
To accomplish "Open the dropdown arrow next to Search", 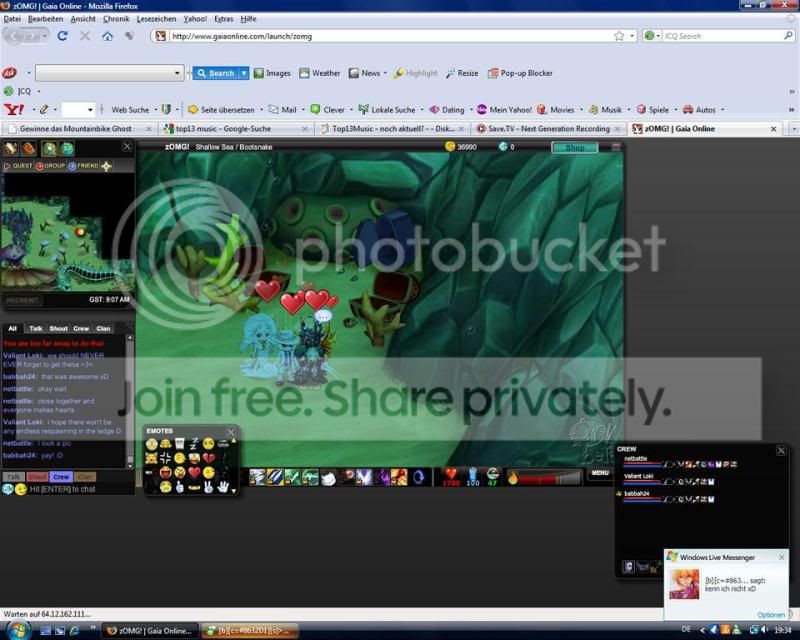I will [x=244, y=73].
